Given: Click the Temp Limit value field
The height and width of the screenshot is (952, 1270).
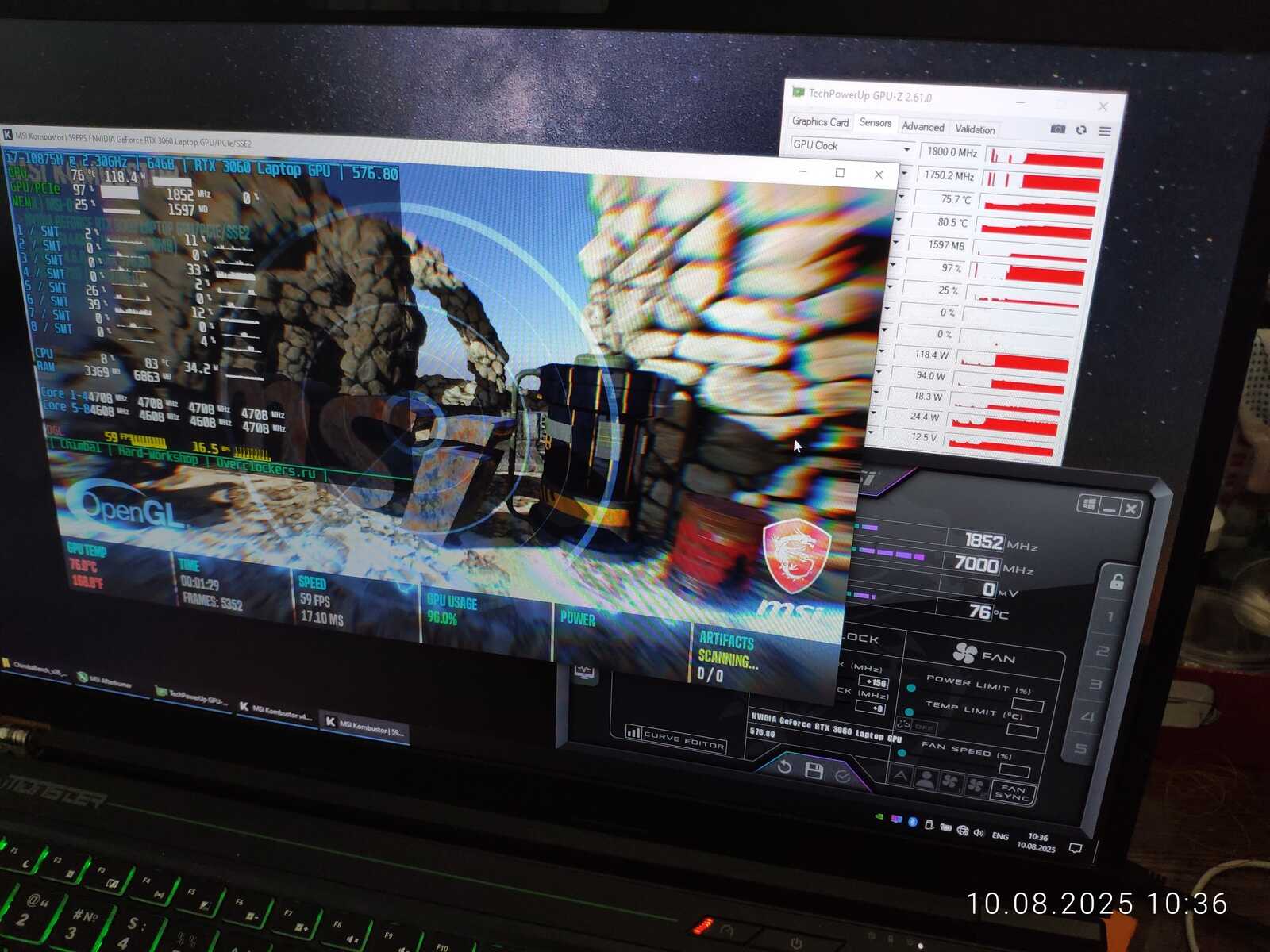Looking at the screenshot, I should pyautogui.click(x=1022, y=730).
